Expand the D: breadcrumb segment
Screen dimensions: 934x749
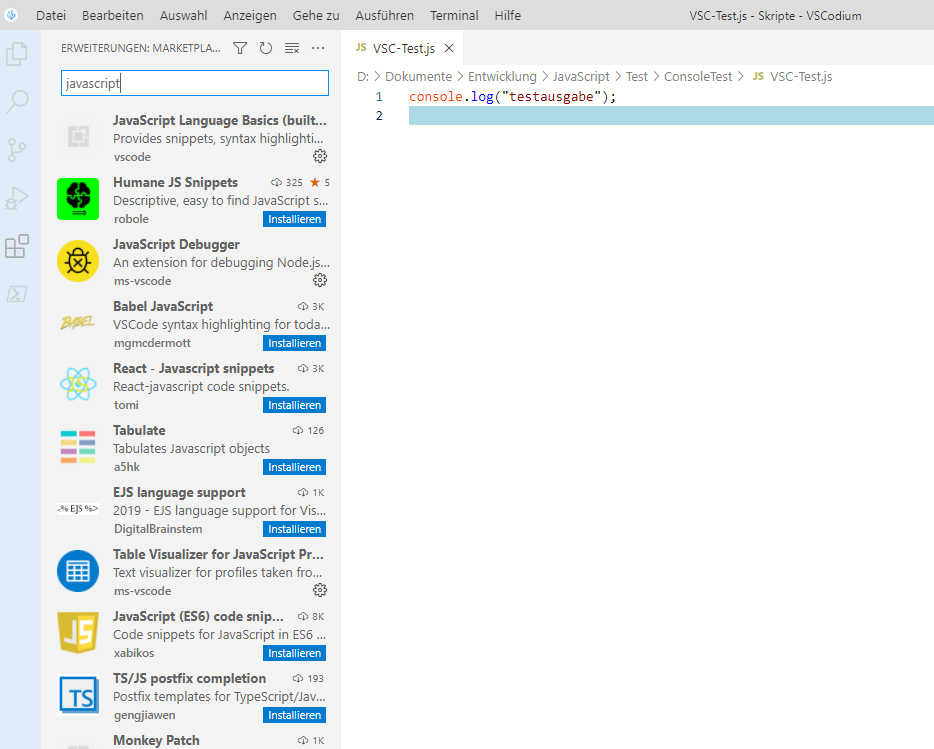[363, 77]
